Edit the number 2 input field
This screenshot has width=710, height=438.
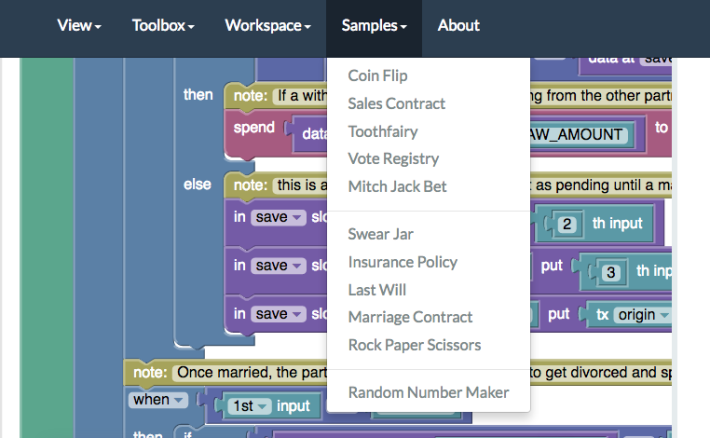(567, 224)
